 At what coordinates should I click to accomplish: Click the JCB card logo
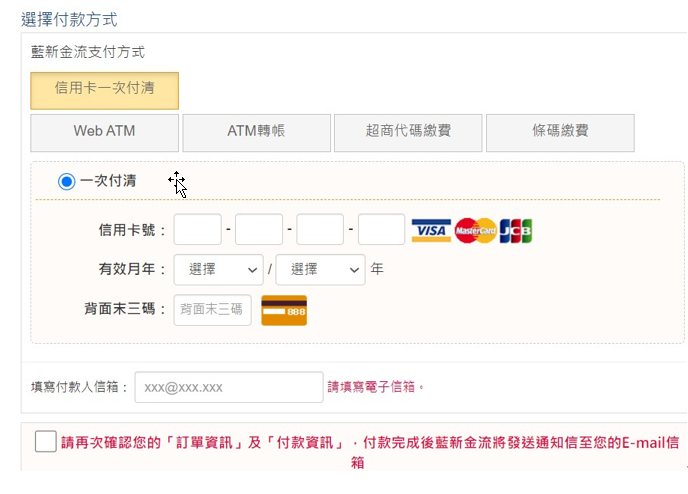(516, 231)
